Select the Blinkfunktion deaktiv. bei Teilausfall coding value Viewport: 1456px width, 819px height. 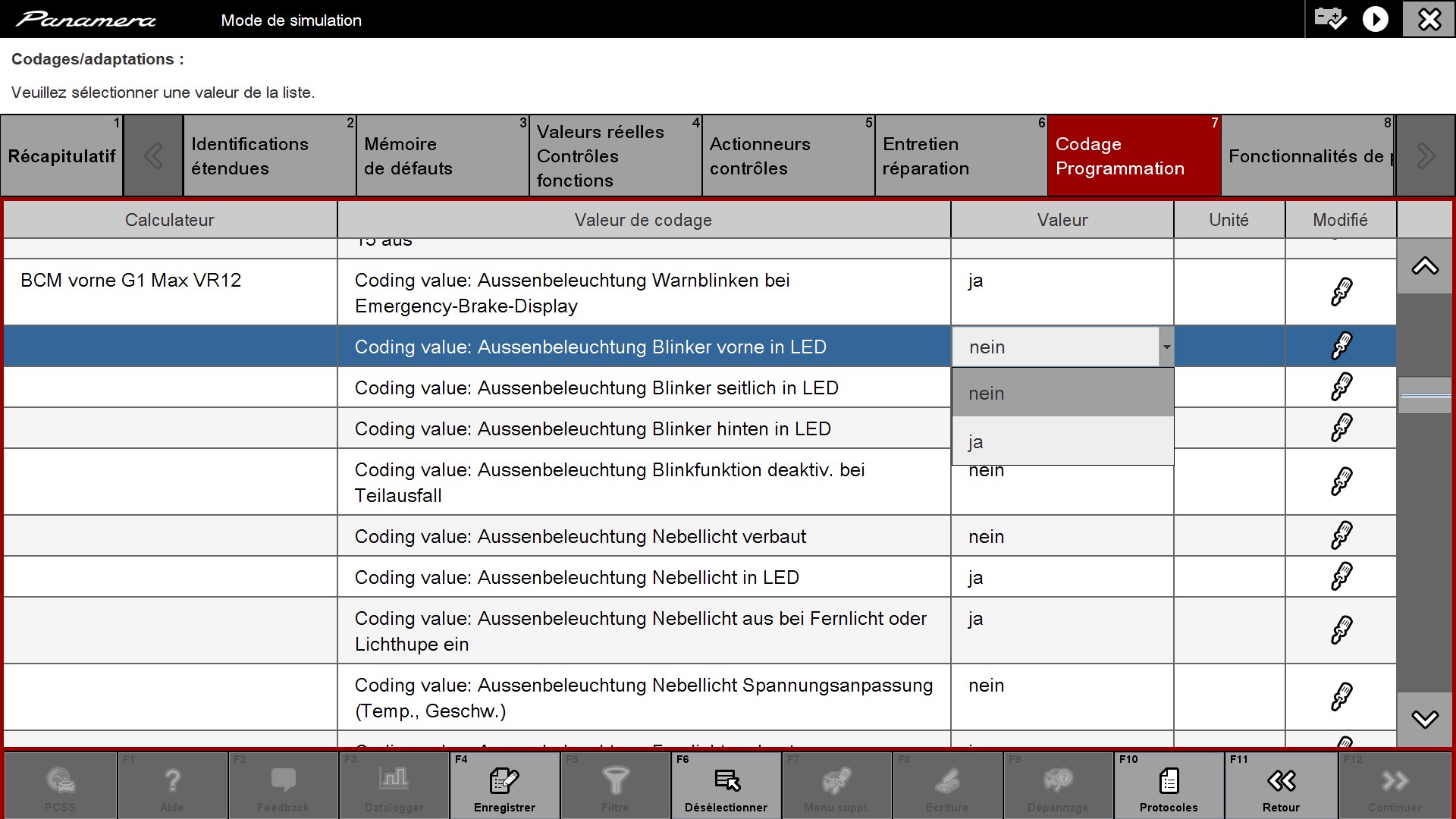point(643,482)
